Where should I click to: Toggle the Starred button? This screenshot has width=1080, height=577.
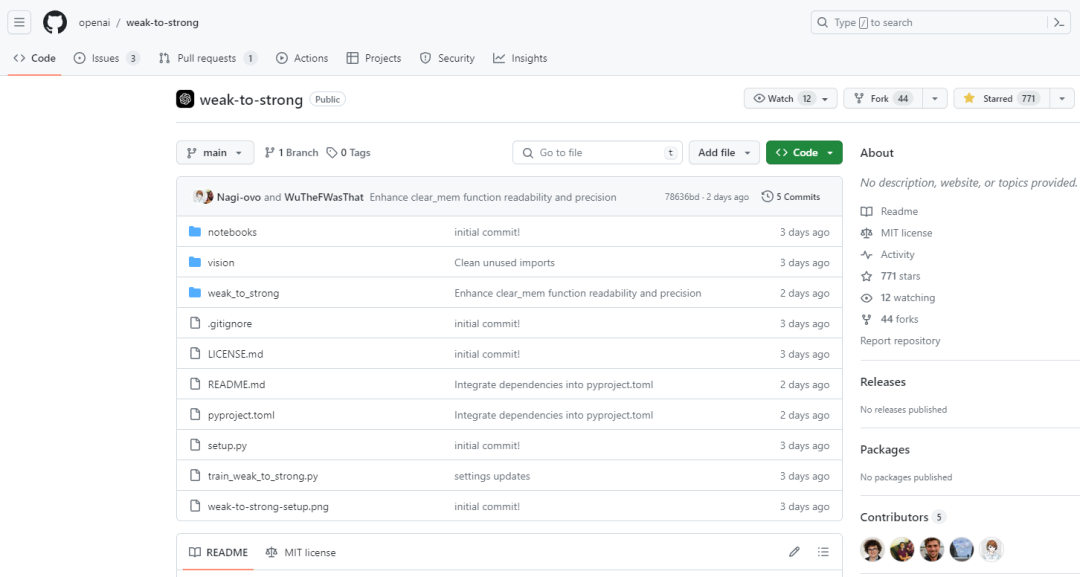pyautogui.click(x=999, y=99)
